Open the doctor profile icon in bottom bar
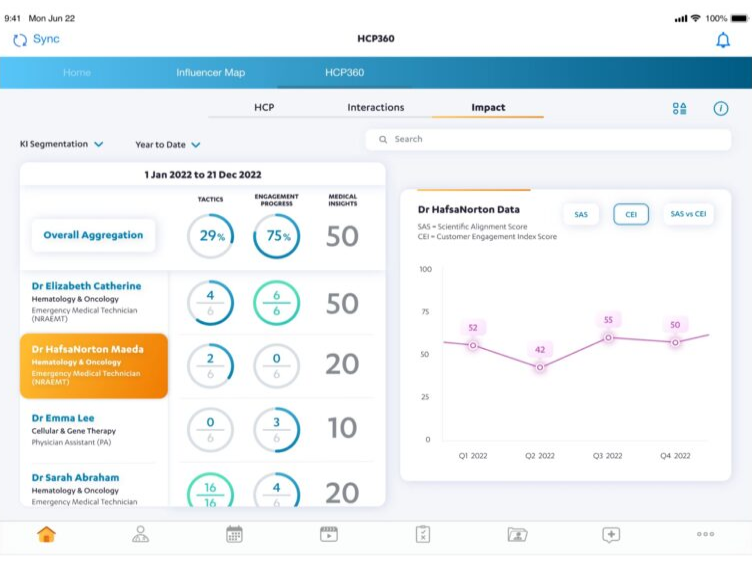This screenshot has height=564, width=752. 140,534
